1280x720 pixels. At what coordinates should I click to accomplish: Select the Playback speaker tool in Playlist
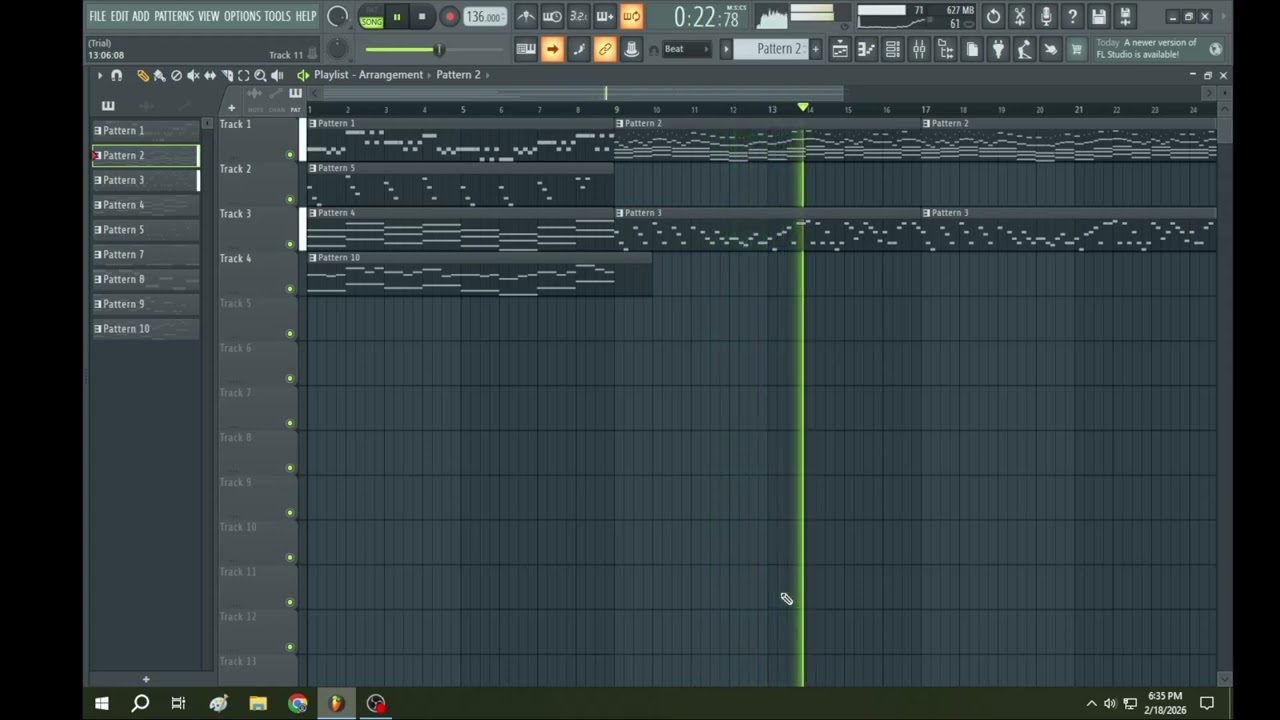(x=277, y=75)
